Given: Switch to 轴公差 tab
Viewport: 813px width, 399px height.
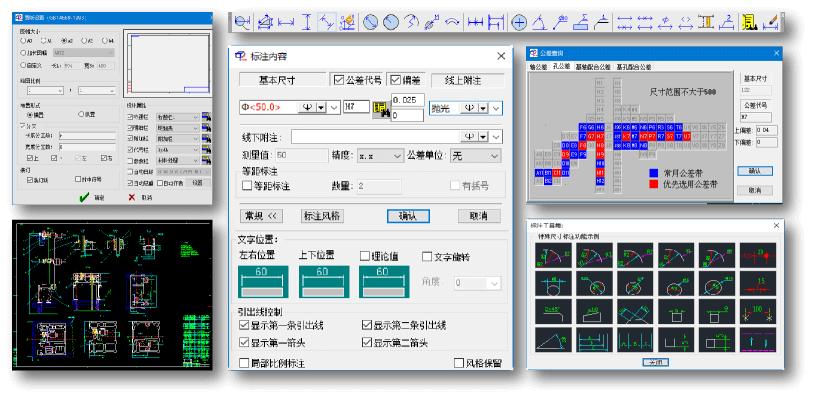Looking at the screenshot, I should pos(538,66).
